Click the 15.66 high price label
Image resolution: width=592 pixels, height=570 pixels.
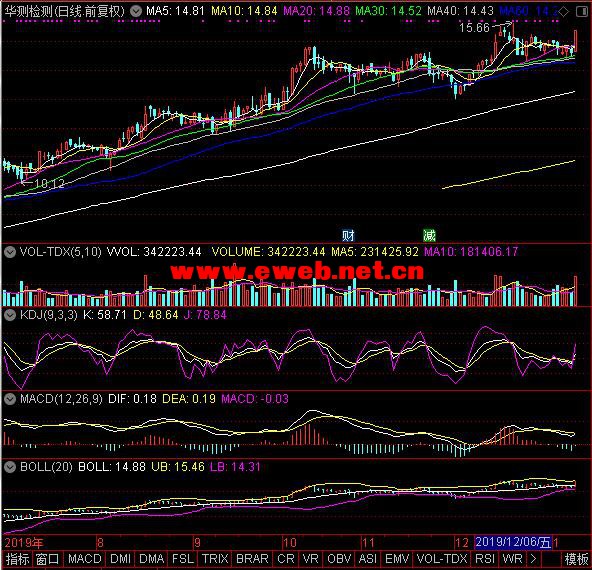474,28
